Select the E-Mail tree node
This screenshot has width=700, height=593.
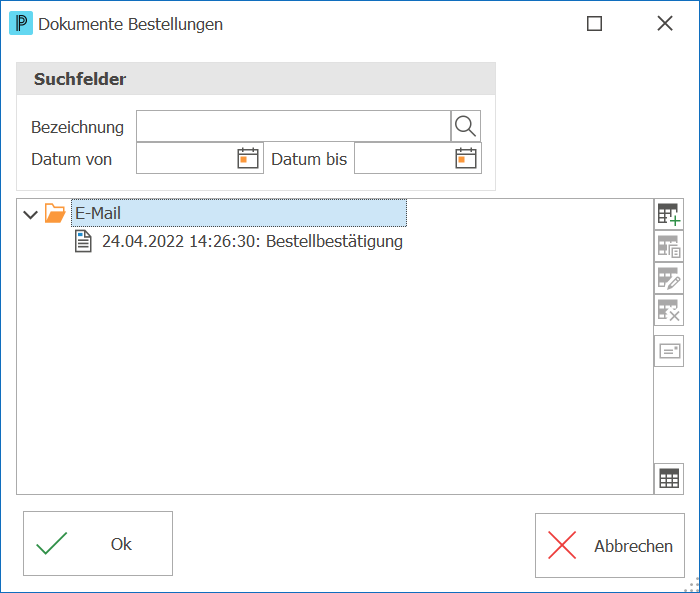pyautogui.click(x=239, y=213)
